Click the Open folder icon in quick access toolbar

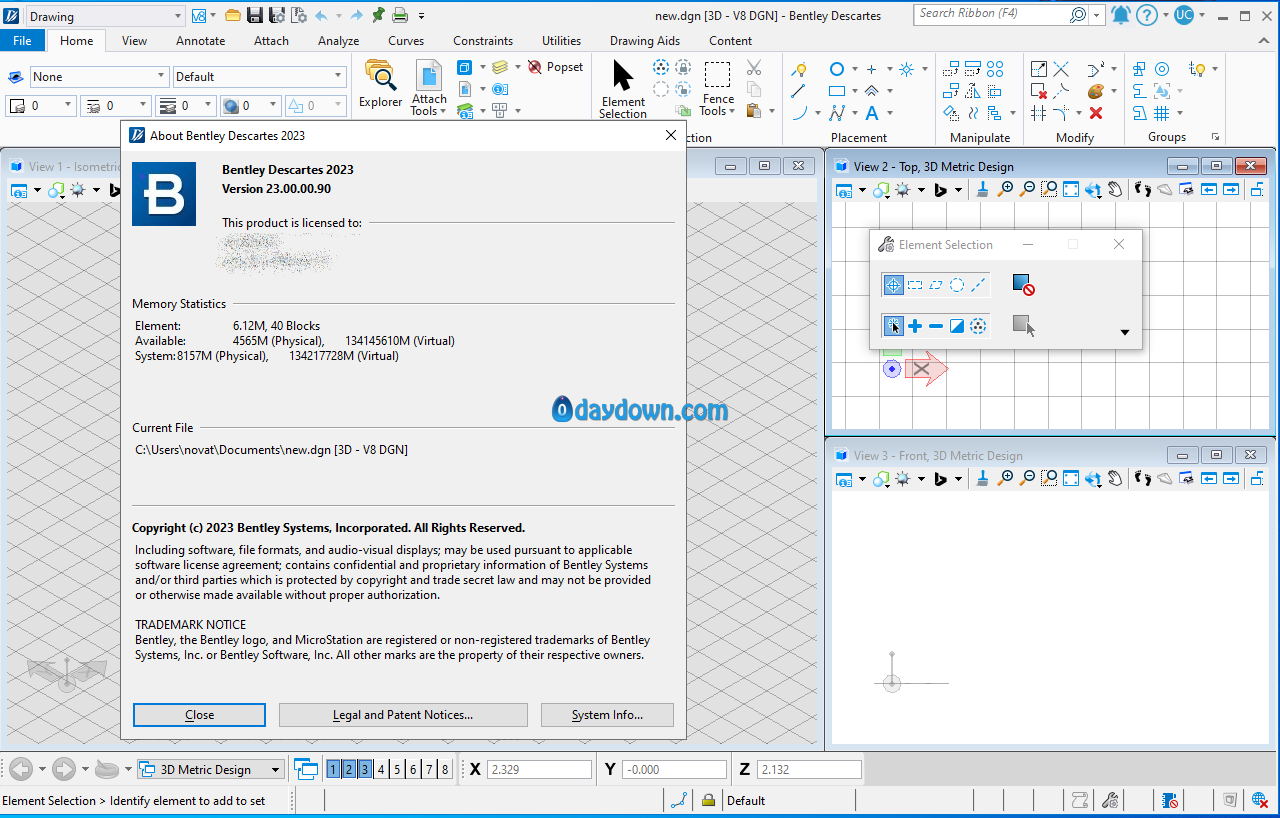233,15
